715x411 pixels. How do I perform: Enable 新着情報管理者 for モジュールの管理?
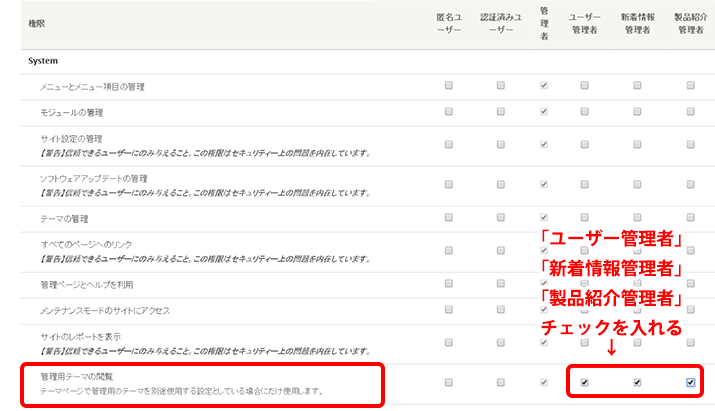coord(637,111)
